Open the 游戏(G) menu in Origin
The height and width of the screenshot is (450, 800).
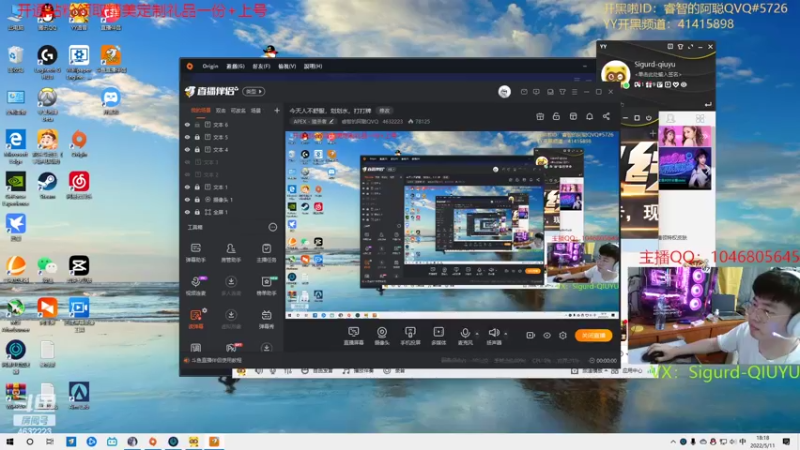pyautogui.click(x=235, y=66)
